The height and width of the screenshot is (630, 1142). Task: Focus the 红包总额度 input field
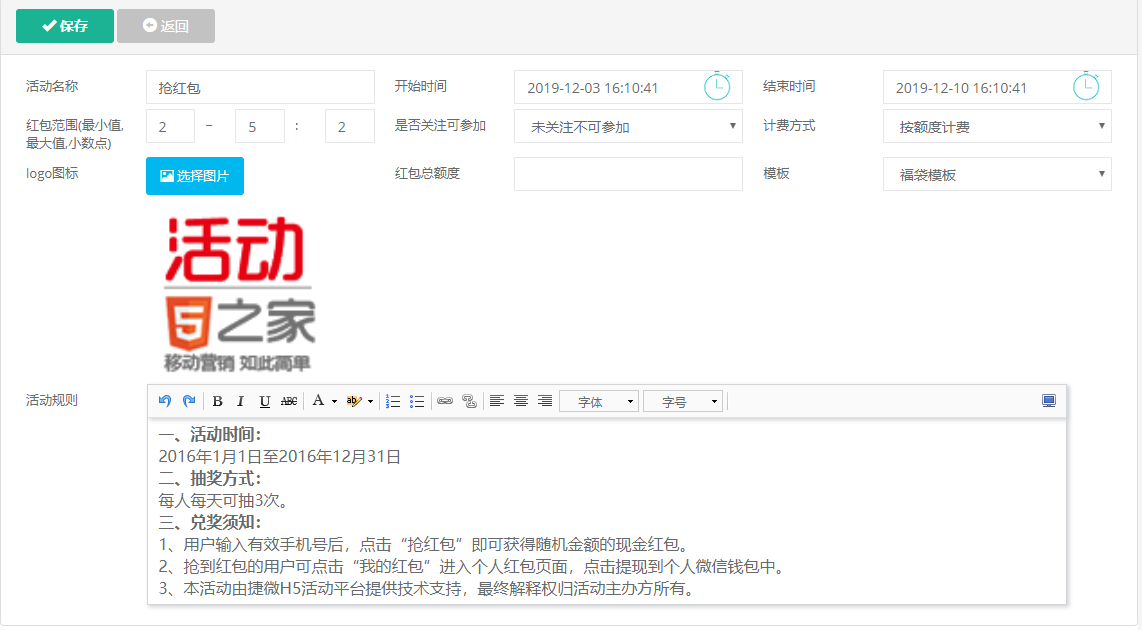pyautogui.click(x=628, y=174)
